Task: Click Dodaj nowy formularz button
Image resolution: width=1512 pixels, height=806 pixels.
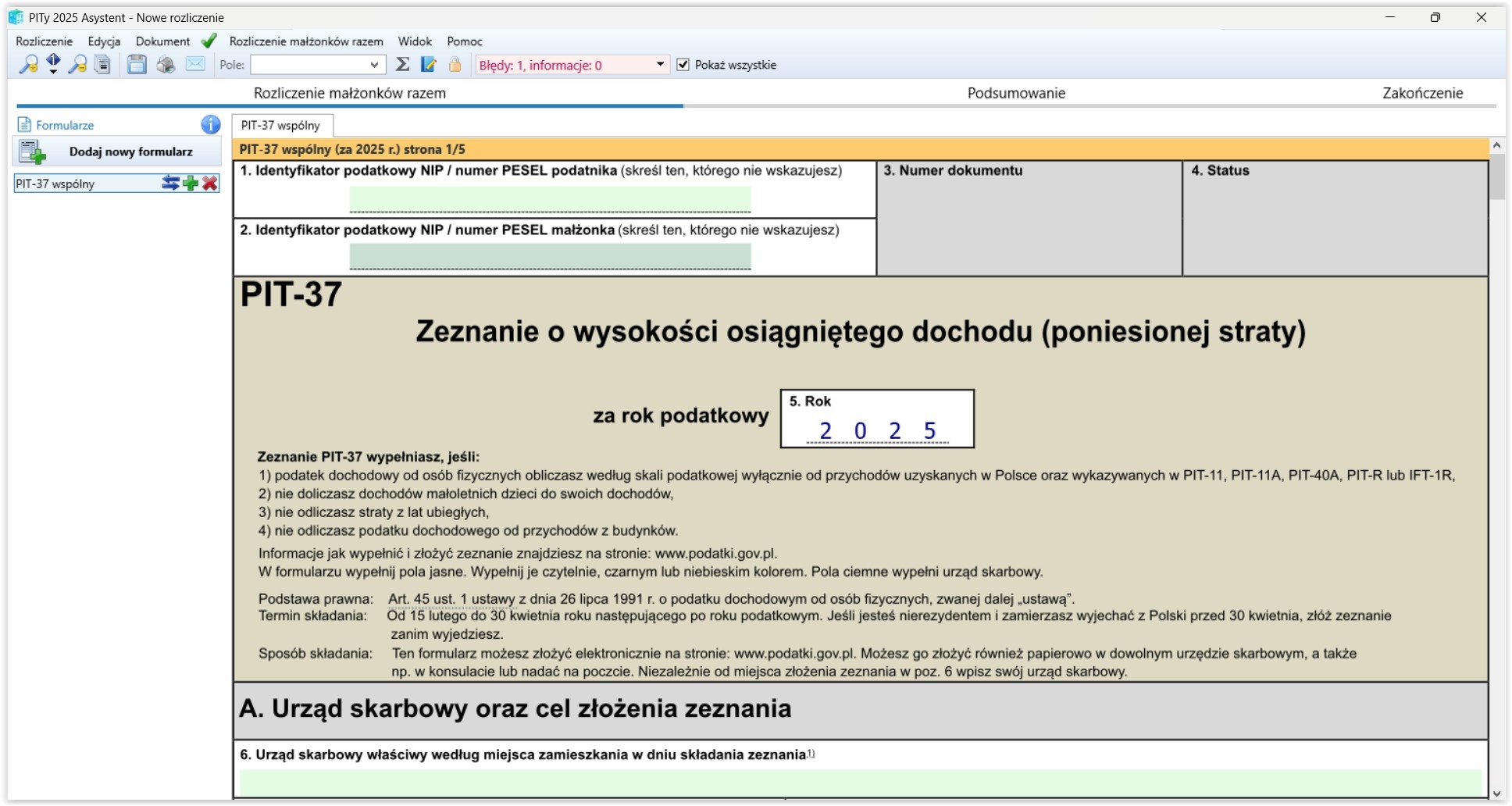Action: [117, 152]
